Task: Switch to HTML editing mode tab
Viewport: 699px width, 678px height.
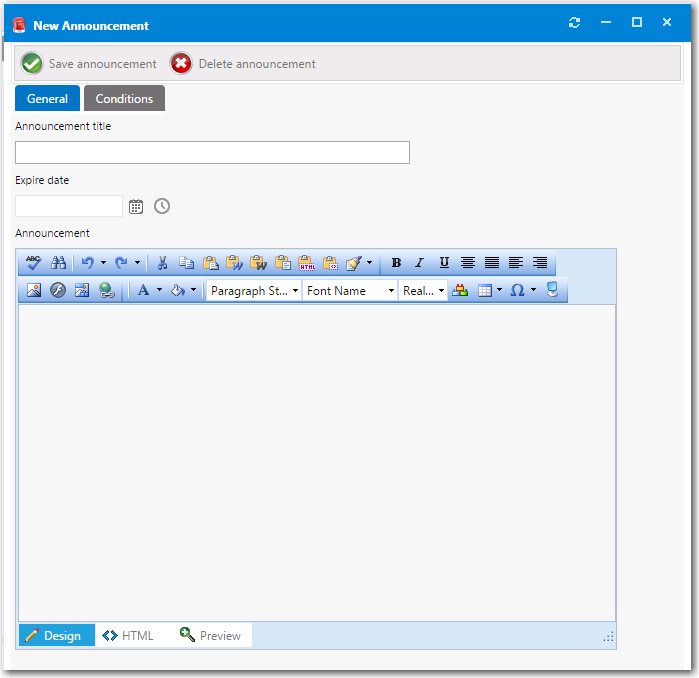Action: click(128, 636)
